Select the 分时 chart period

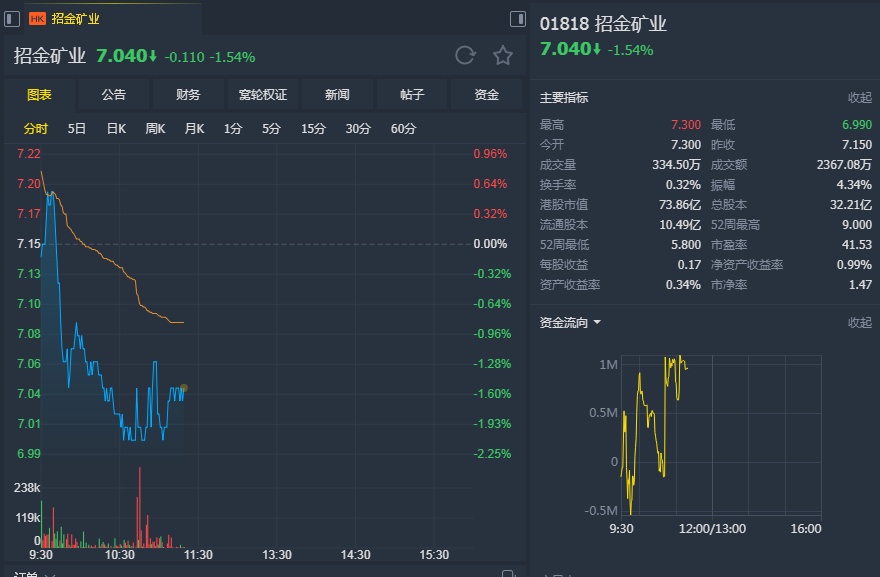[x=35, y=129]
